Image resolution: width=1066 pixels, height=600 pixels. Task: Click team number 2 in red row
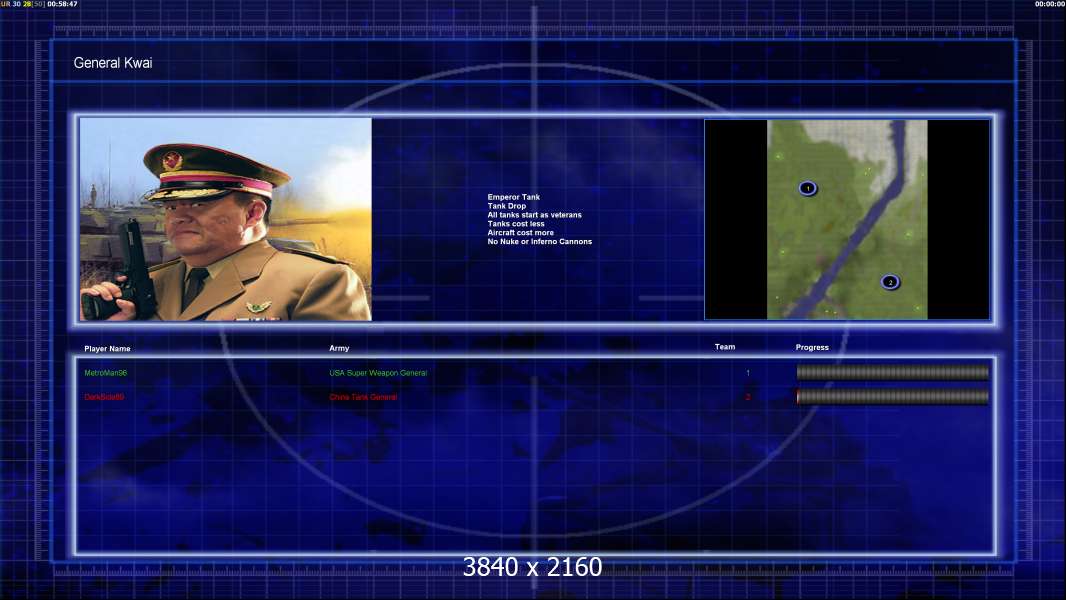(748, 397)
